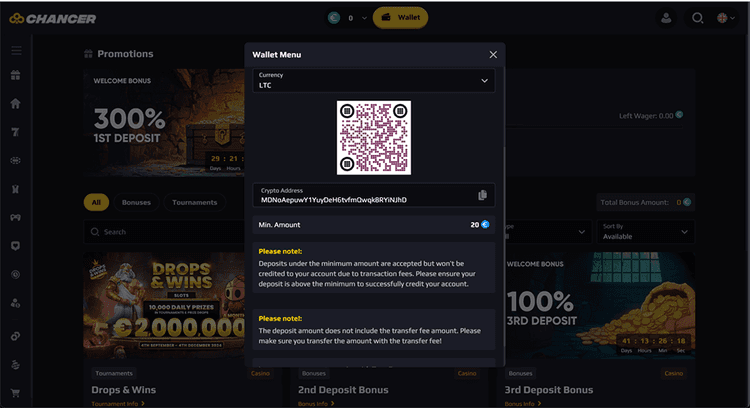Click the 2nd Deposit Bonus title
Image resolution: width=750 pixels, height=408 pixels.
(343, 390)
